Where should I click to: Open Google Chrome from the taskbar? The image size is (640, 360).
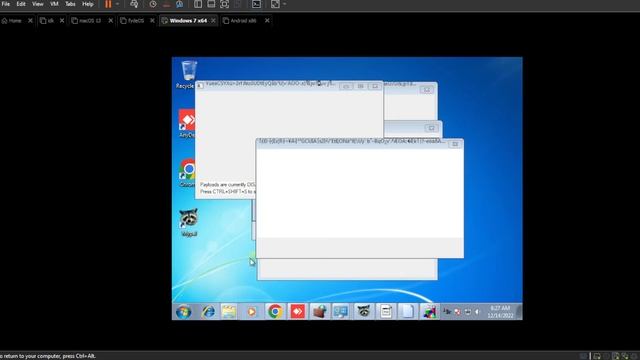[x=275, y=312]
